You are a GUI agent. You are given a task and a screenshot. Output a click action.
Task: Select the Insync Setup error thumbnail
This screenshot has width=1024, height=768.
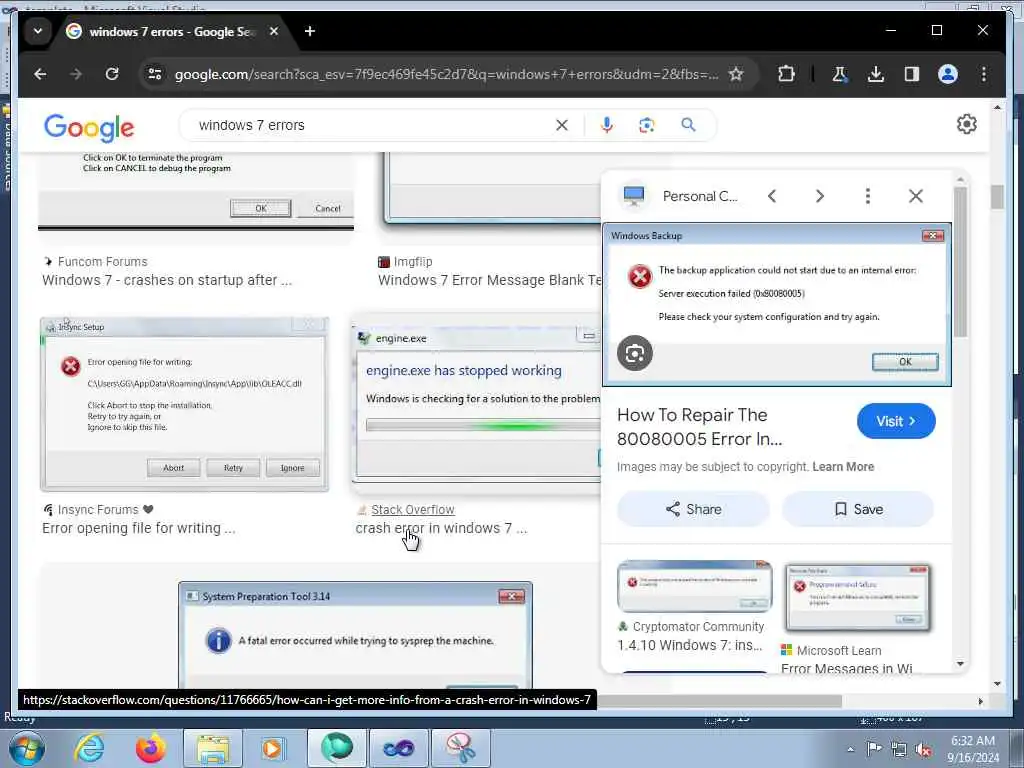pyautogui.click(x=184, y=404)
